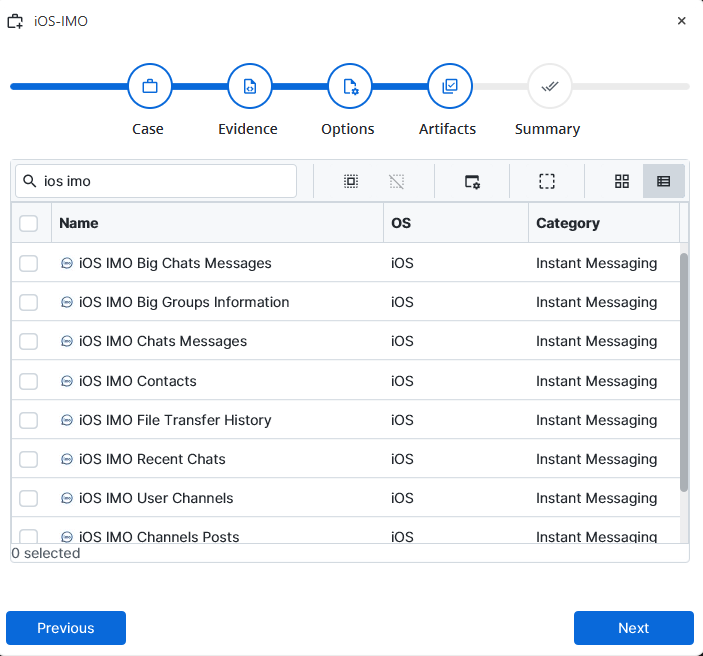Click the artifacts list vertical scrollbar

pyautogui.click(x=684, y=372)
